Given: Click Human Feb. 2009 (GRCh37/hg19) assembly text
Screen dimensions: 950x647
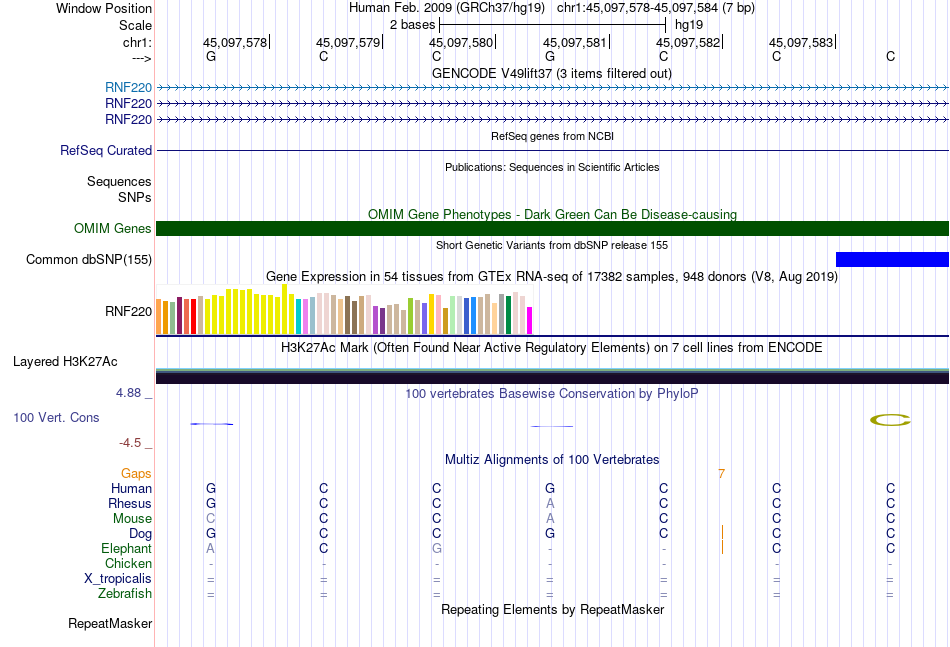Looking at the screenshot, I should coord(447,8).
